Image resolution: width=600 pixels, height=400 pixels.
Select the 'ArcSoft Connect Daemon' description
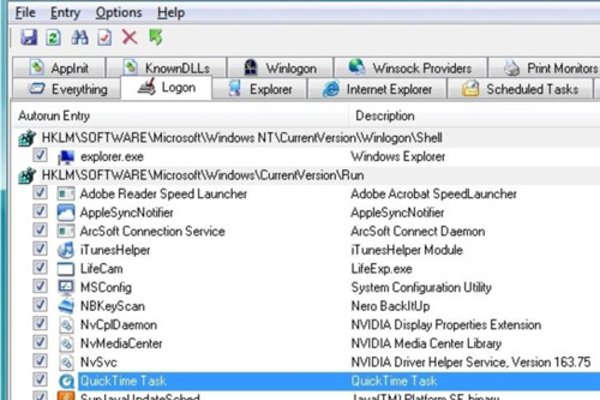point(418,232)
